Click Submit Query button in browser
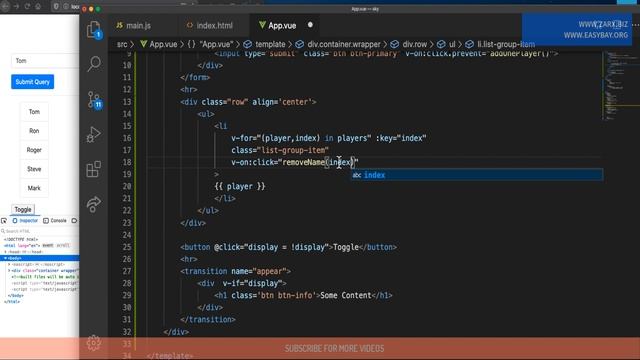640x360 pixels. 32,82
